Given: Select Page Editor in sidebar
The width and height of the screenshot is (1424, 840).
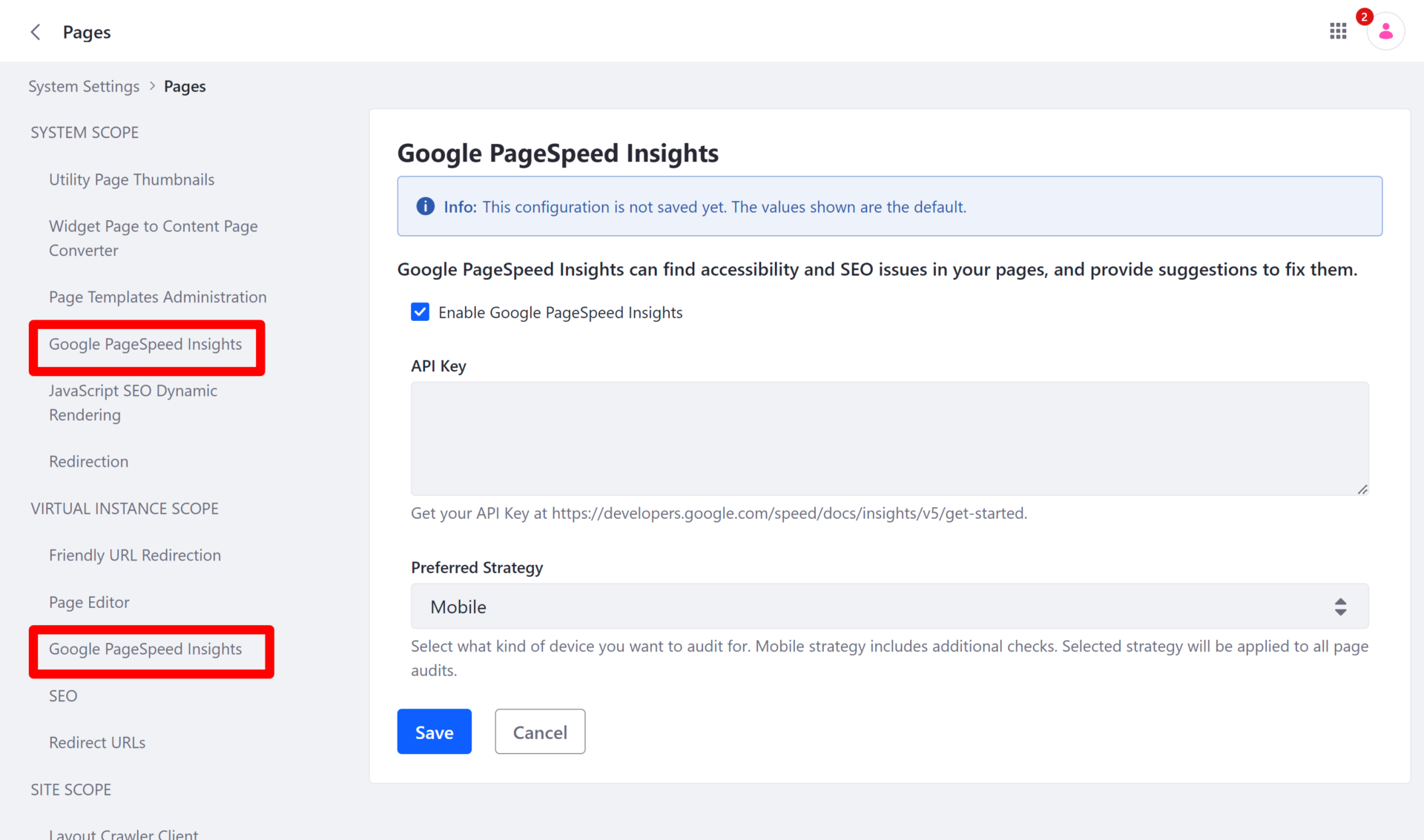Looking at the screenshot, I should click(x=89, y=602).
